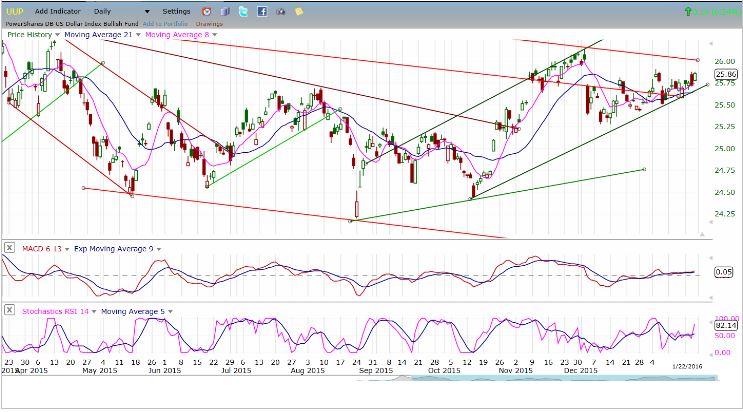Click the Nov 2015 axis label
This screenshot has height=412, width=743.
pos(515,370)
